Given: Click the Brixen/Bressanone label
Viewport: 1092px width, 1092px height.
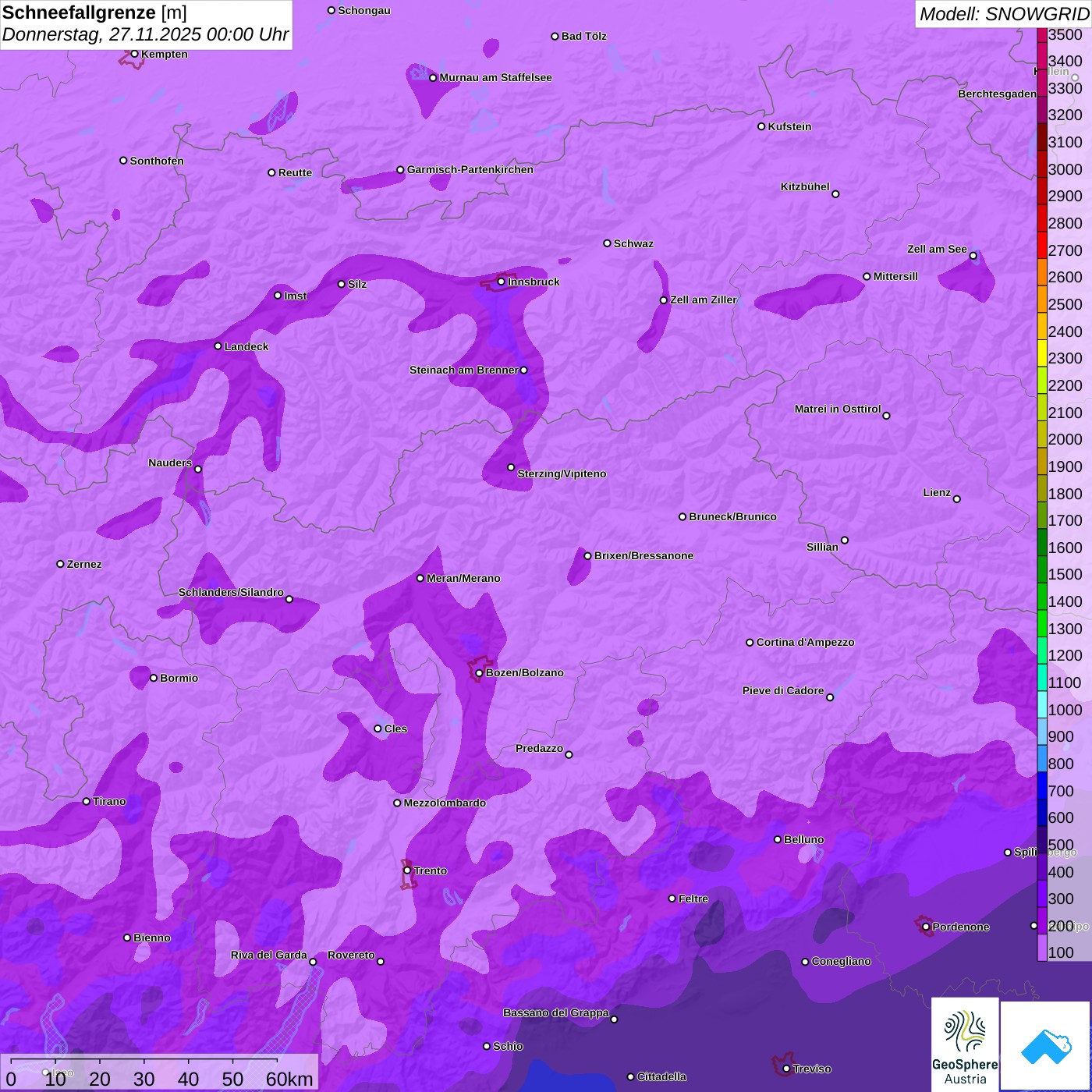Looking at the screenshot, I should click(643, 555).
